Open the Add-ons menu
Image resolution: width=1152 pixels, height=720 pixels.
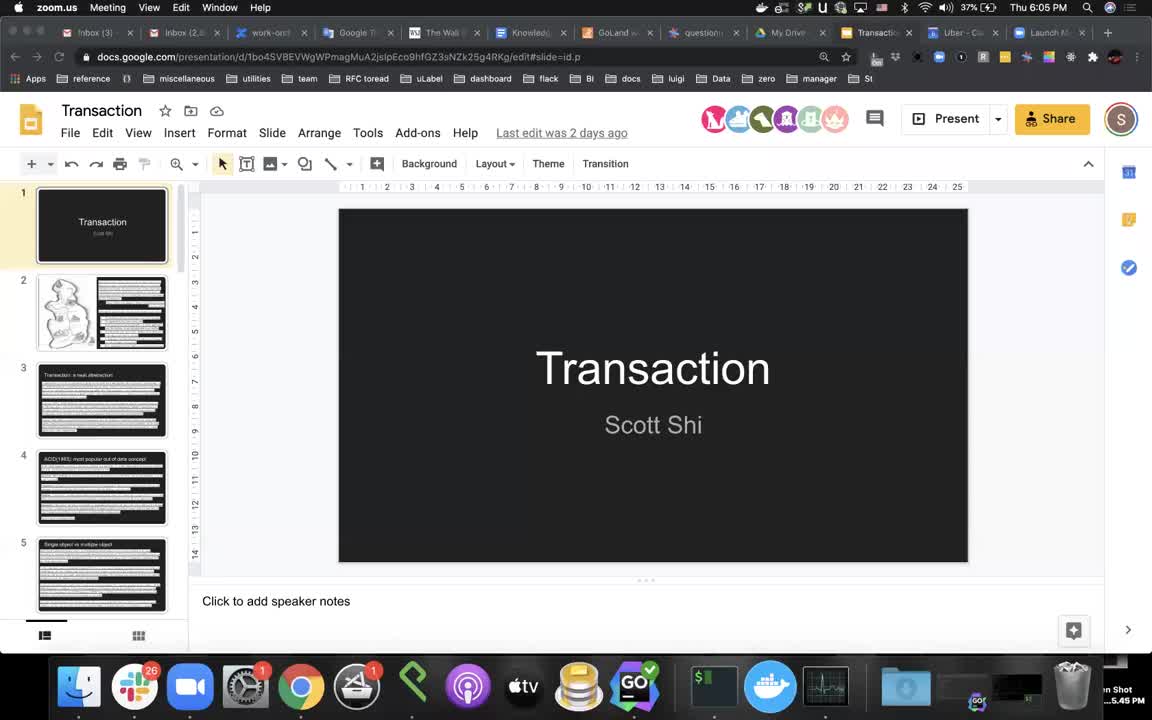pyautogui.click(x=418, y=133)
